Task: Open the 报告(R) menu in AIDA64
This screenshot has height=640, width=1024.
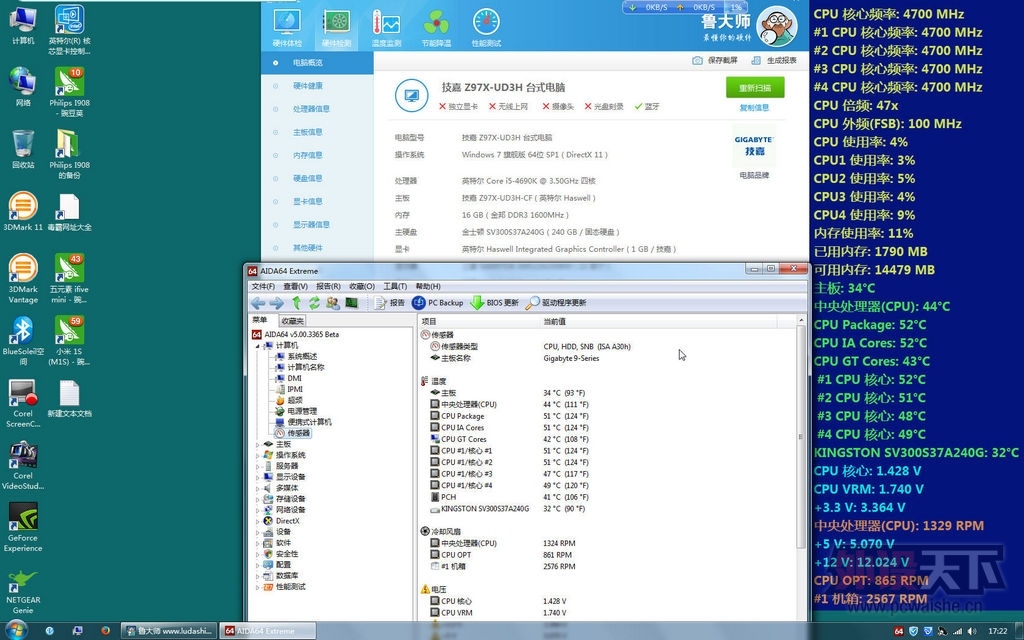Action: click(x=328, y=286)
